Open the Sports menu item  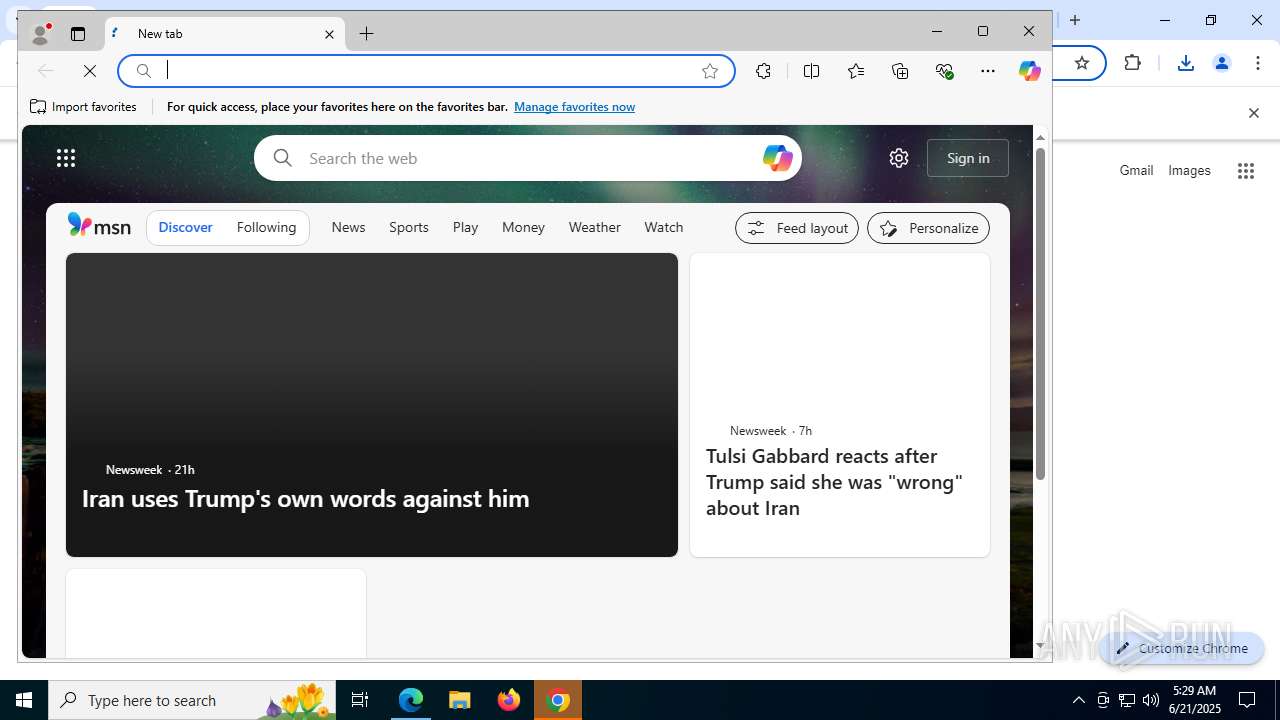pyautogui.click(x=409, y=228)
